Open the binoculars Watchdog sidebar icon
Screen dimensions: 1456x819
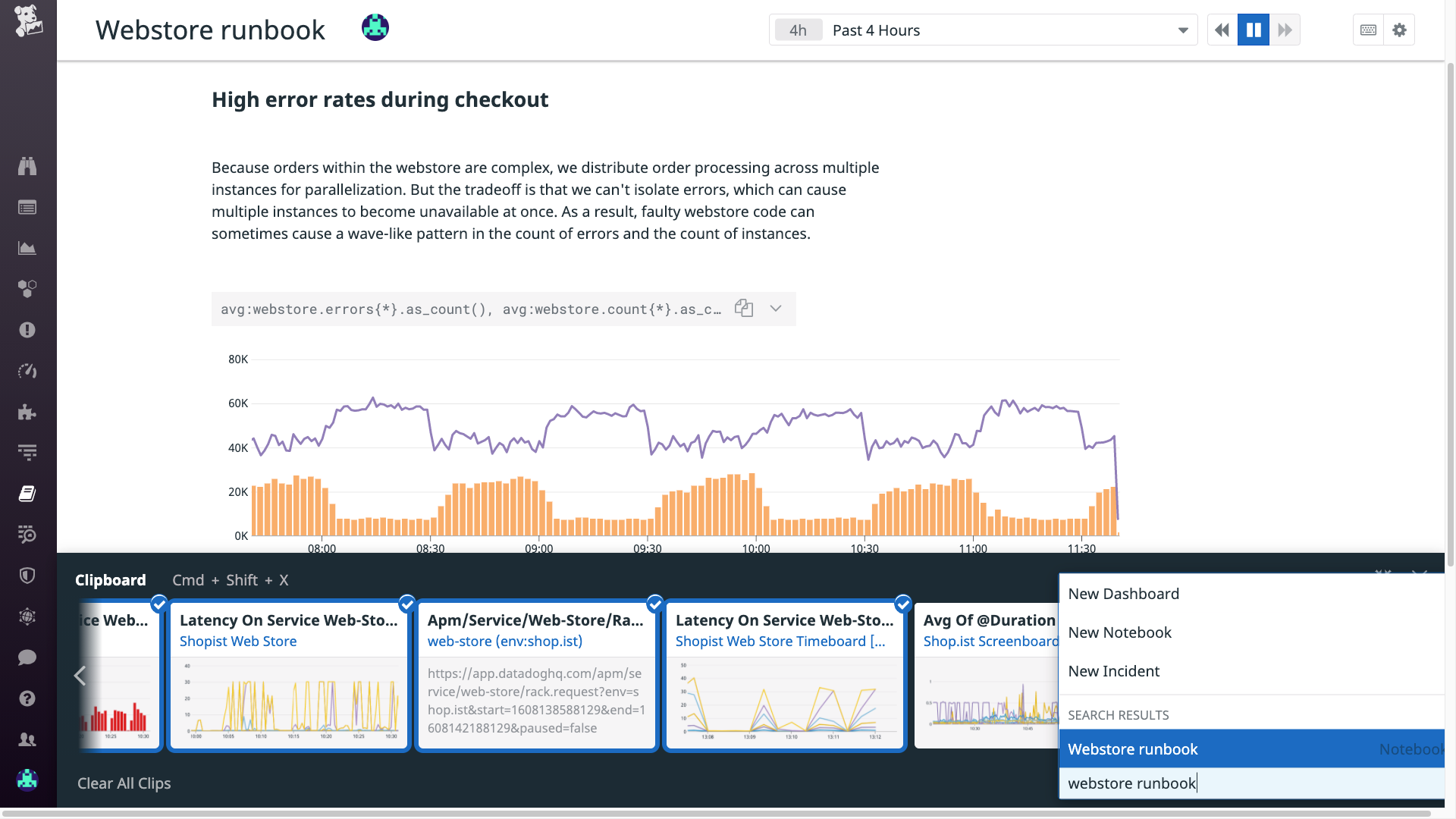click(x=27, y=166)
